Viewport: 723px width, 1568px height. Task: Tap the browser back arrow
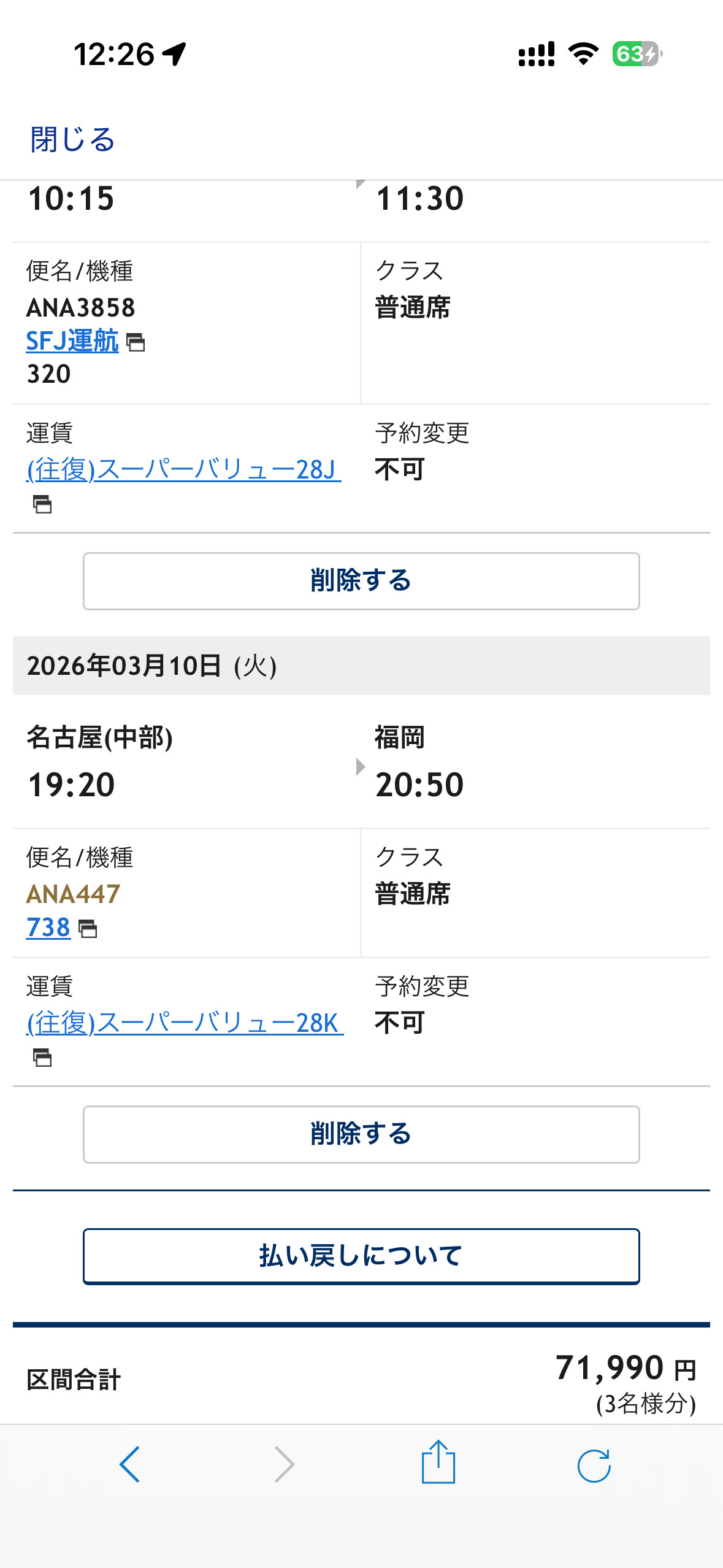pyautogui.click(x=130, y=1464)
